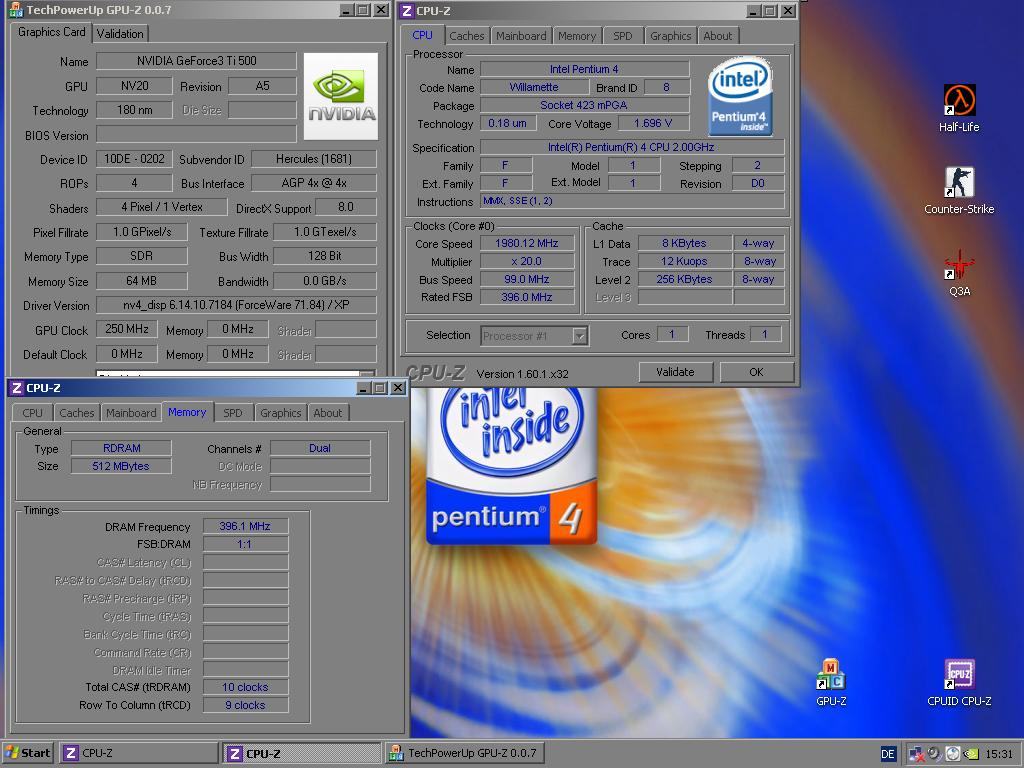Click Channels # value Dual
The image size is (1024, 768).
pos(320,448)
